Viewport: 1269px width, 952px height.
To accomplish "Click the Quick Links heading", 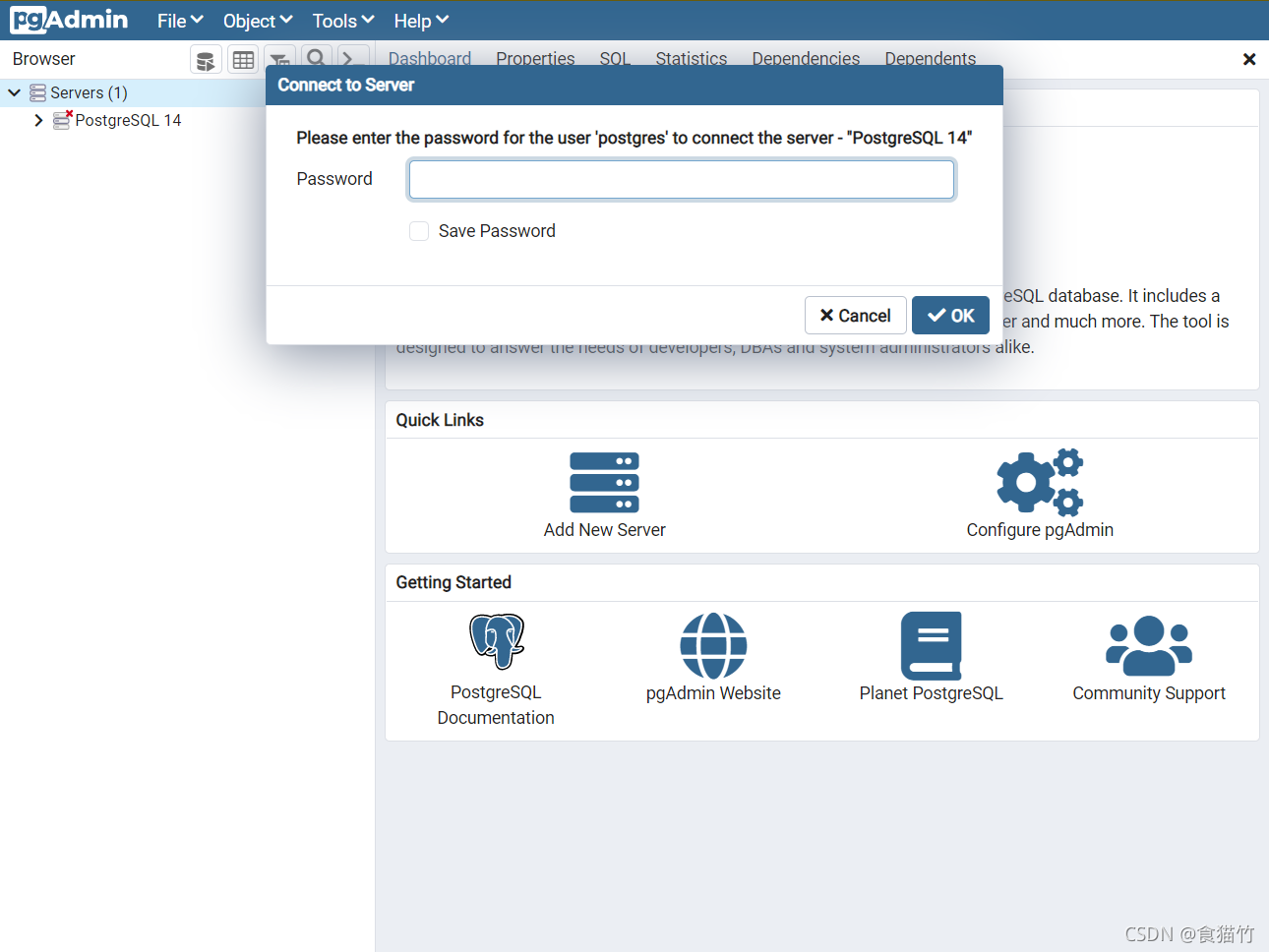I will (x=440, y=420).
